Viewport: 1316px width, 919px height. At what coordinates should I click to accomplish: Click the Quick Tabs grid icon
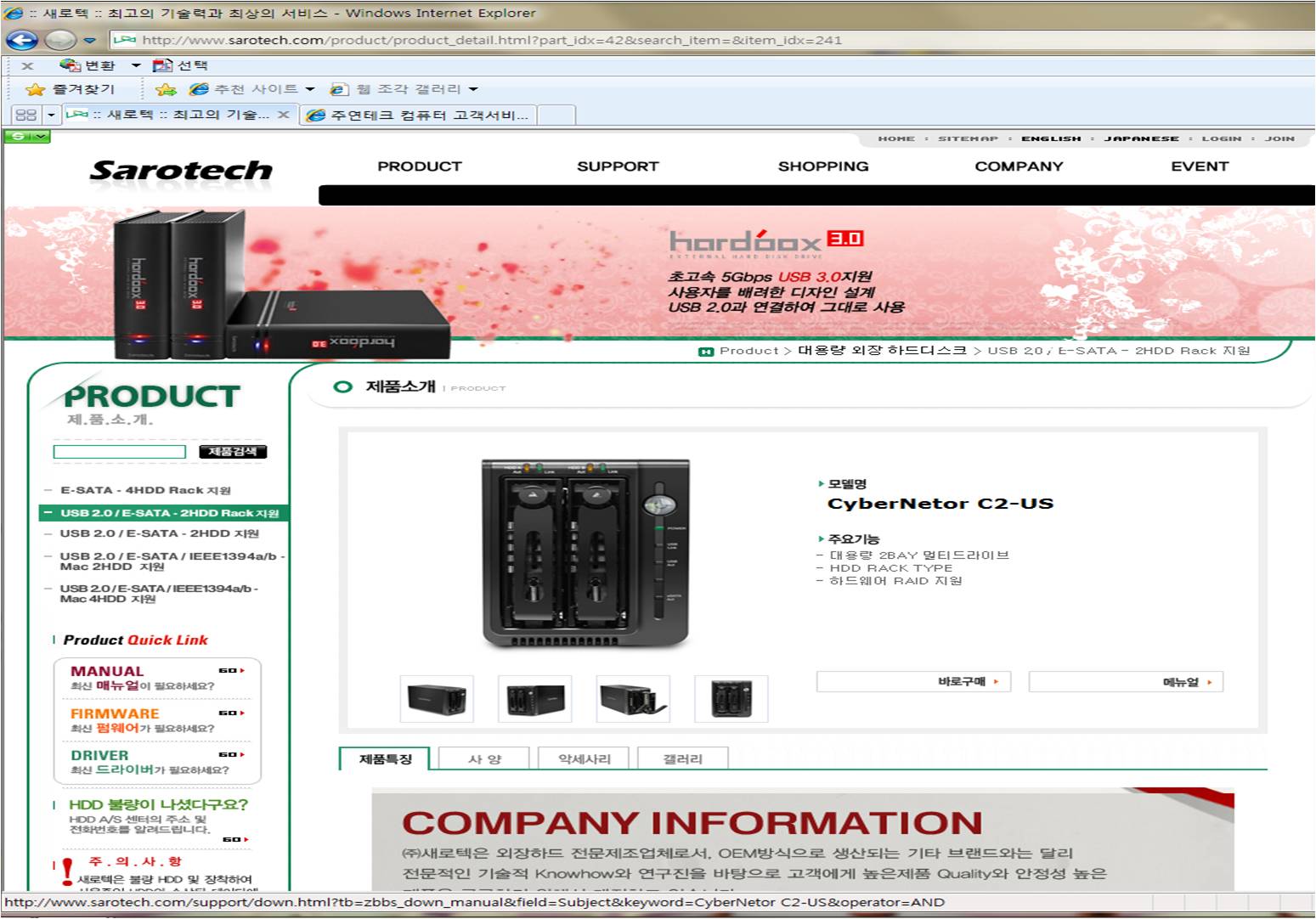tap(26, 115)
